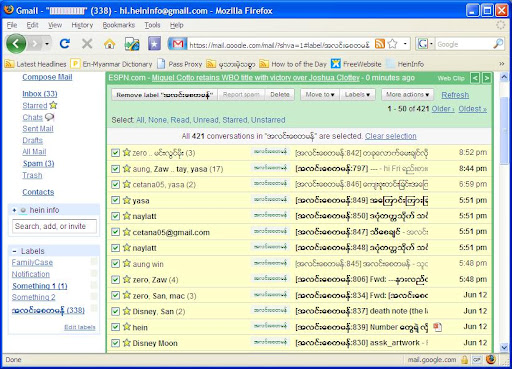Screen dimensions: 512x369
Task: Uncheck the yasa conversation checkbox
Action: pyautogui.click(x=115, y=200)
